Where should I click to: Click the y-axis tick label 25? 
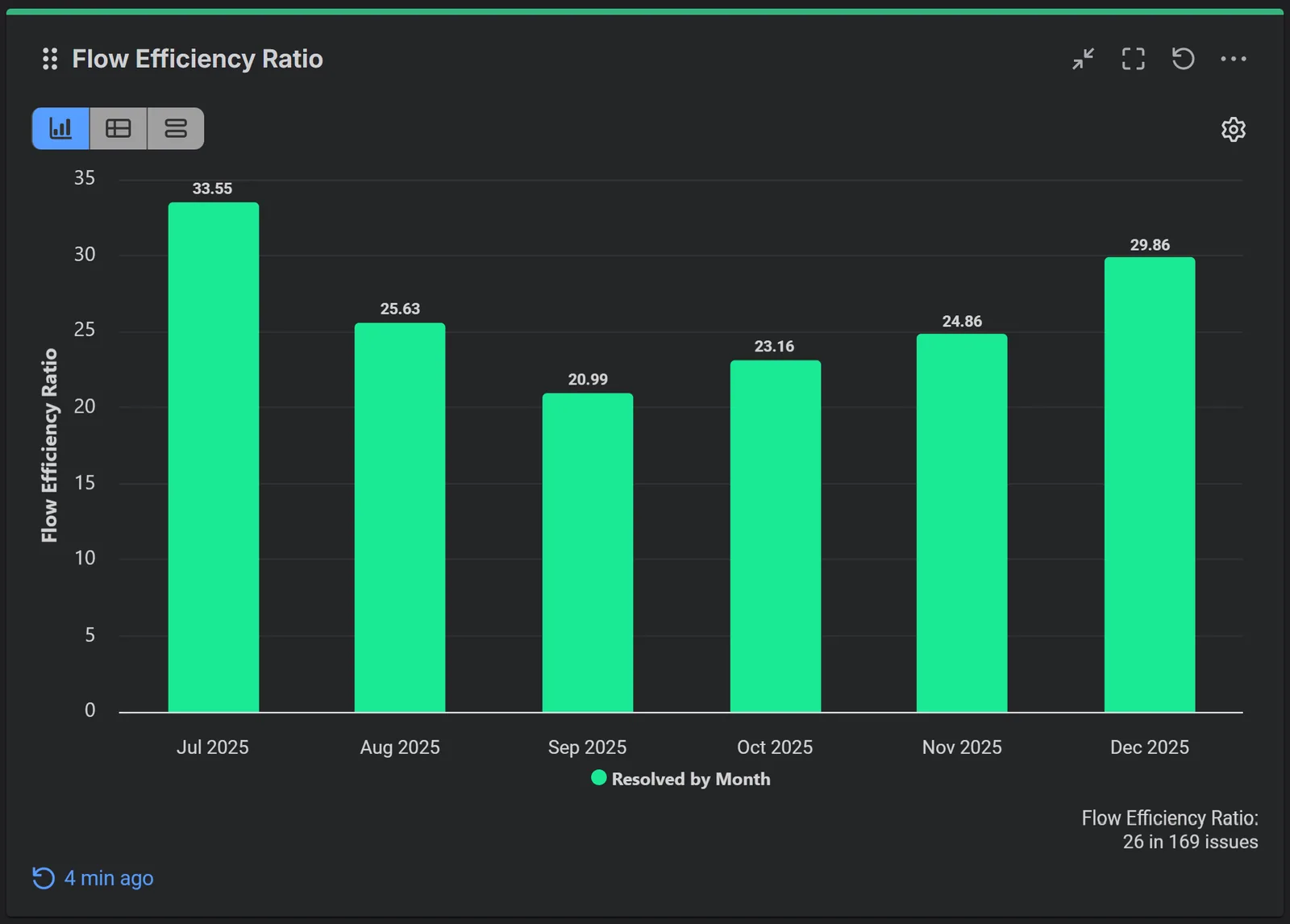(x=85, y=330)
